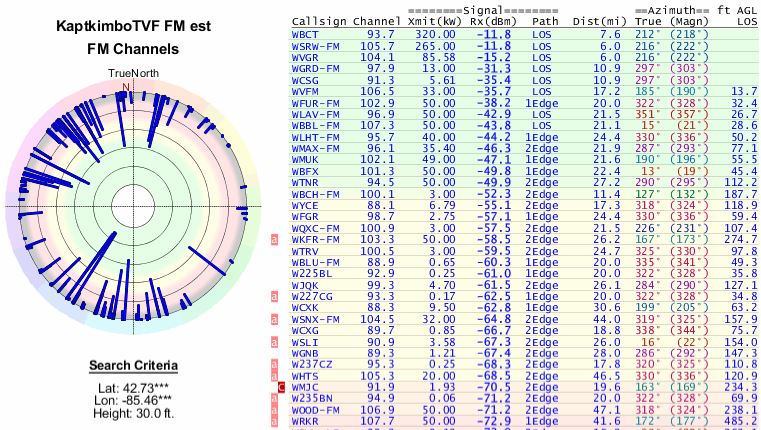Click the Channel column header
This screenshot has height=430, width=761.
(378, 19)
